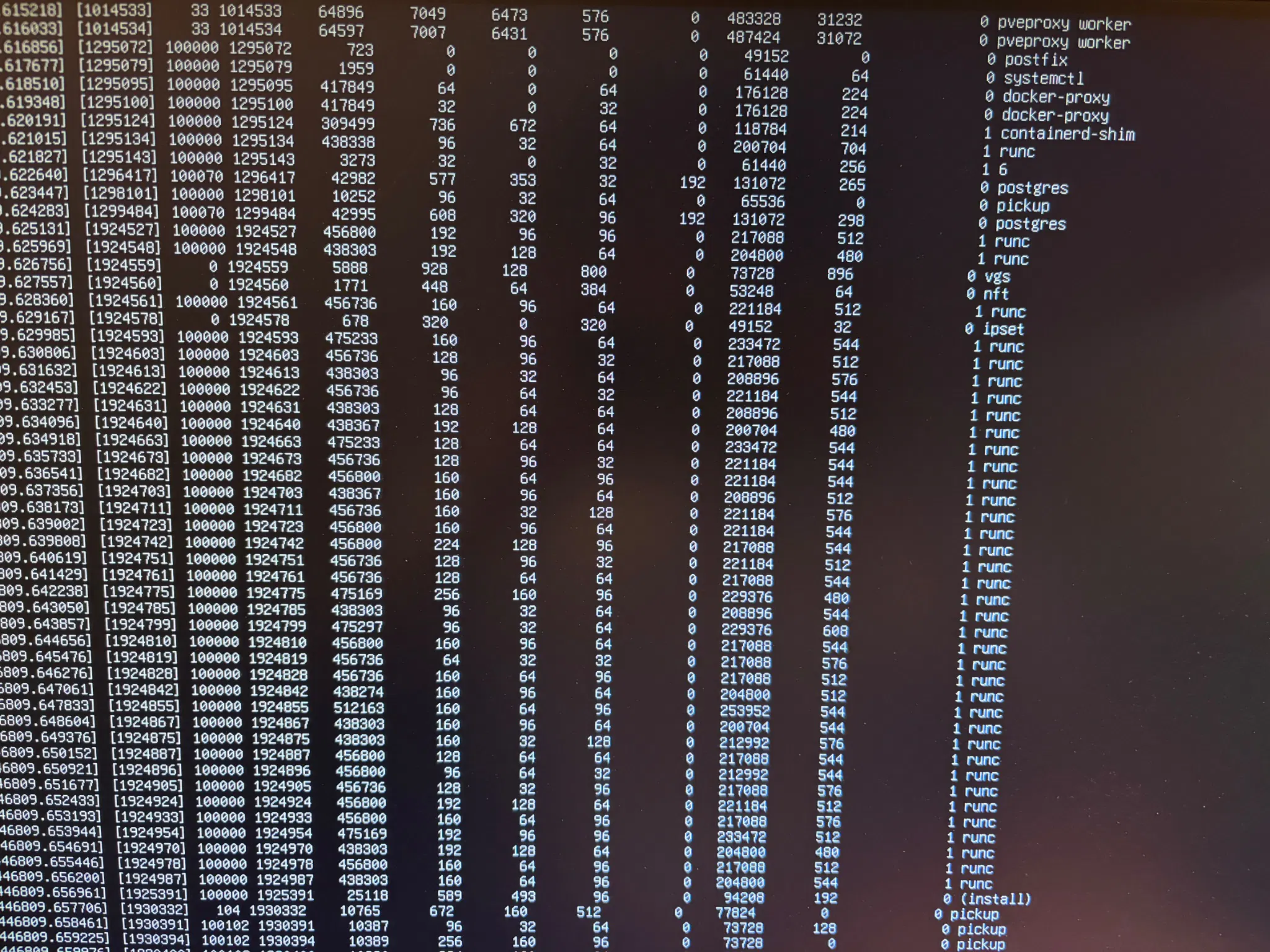Select PID [1296417] in brackets
The height and width of the screenshot is (952, 1270).
pyautogui.click(x=120, y=176)
